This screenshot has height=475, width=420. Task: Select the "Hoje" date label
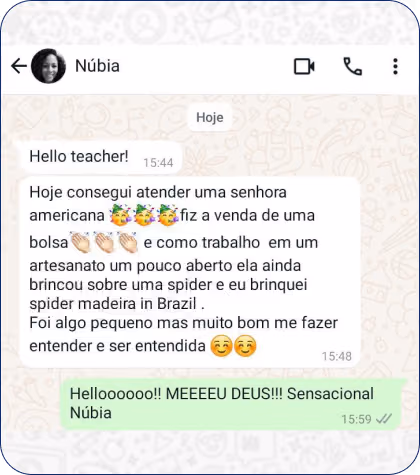pyautogui.click(x=210, y=117)
